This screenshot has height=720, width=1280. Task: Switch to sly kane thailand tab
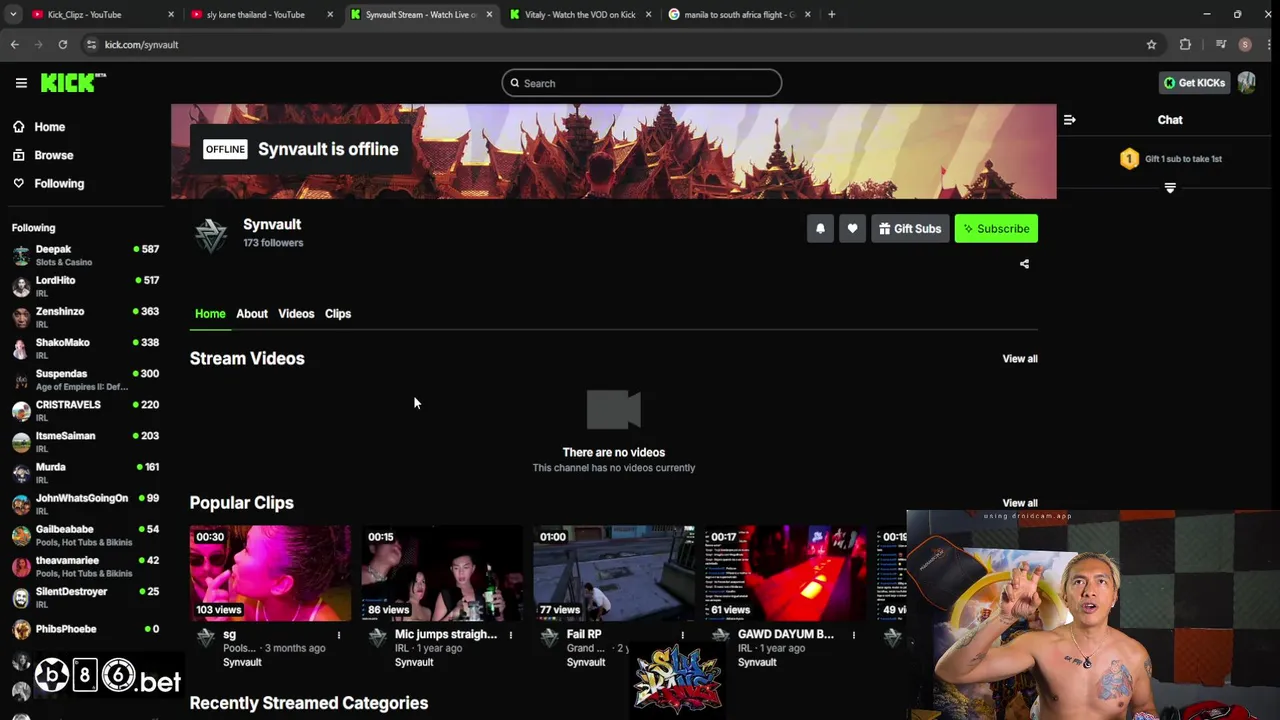point(260,14)
